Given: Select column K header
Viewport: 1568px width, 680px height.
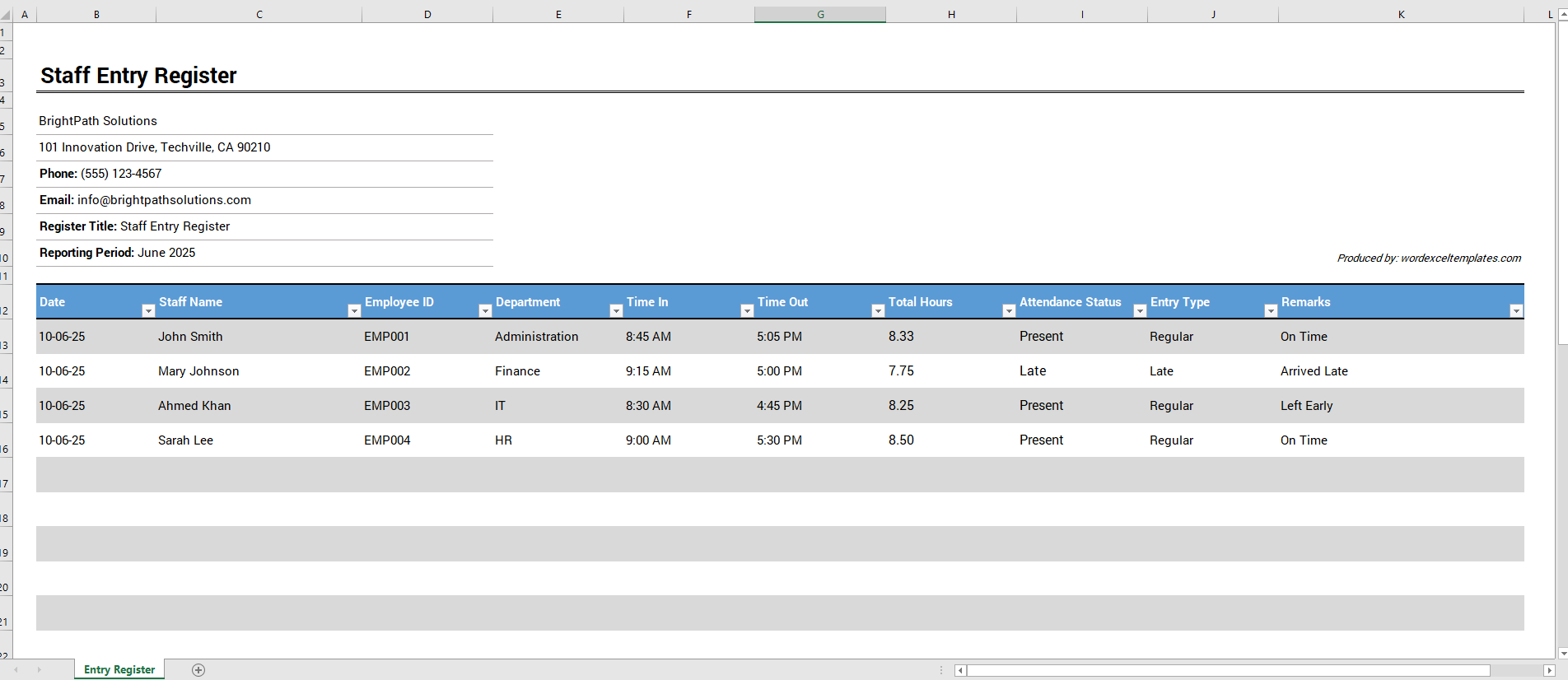Looking at the screenshot, I should [1401, 14].
